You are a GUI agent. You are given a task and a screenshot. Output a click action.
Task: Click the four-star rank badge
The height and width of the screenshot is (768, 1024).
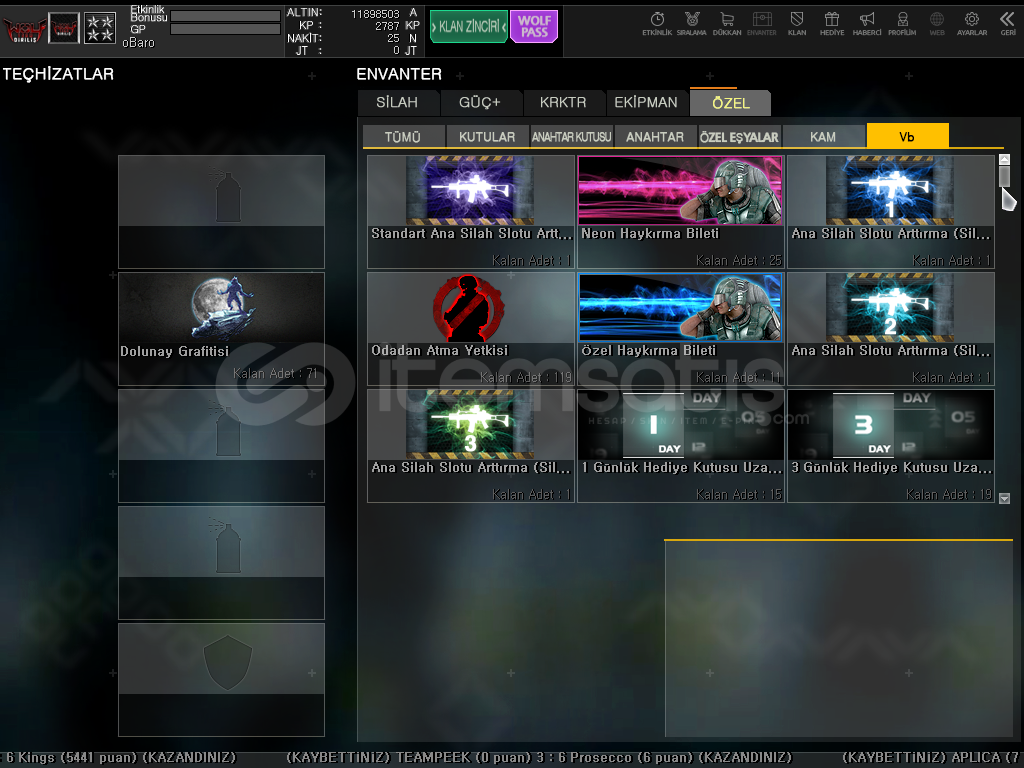(100, 28)
